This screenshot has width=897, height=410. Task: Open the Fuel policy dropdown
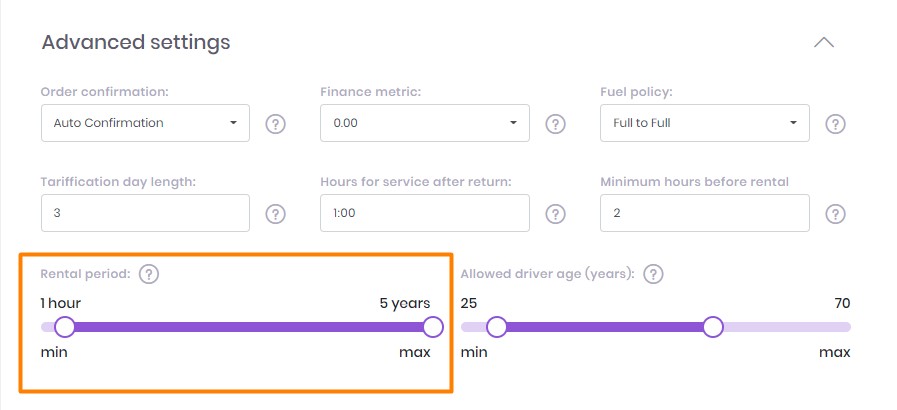[x=705, y=123]
